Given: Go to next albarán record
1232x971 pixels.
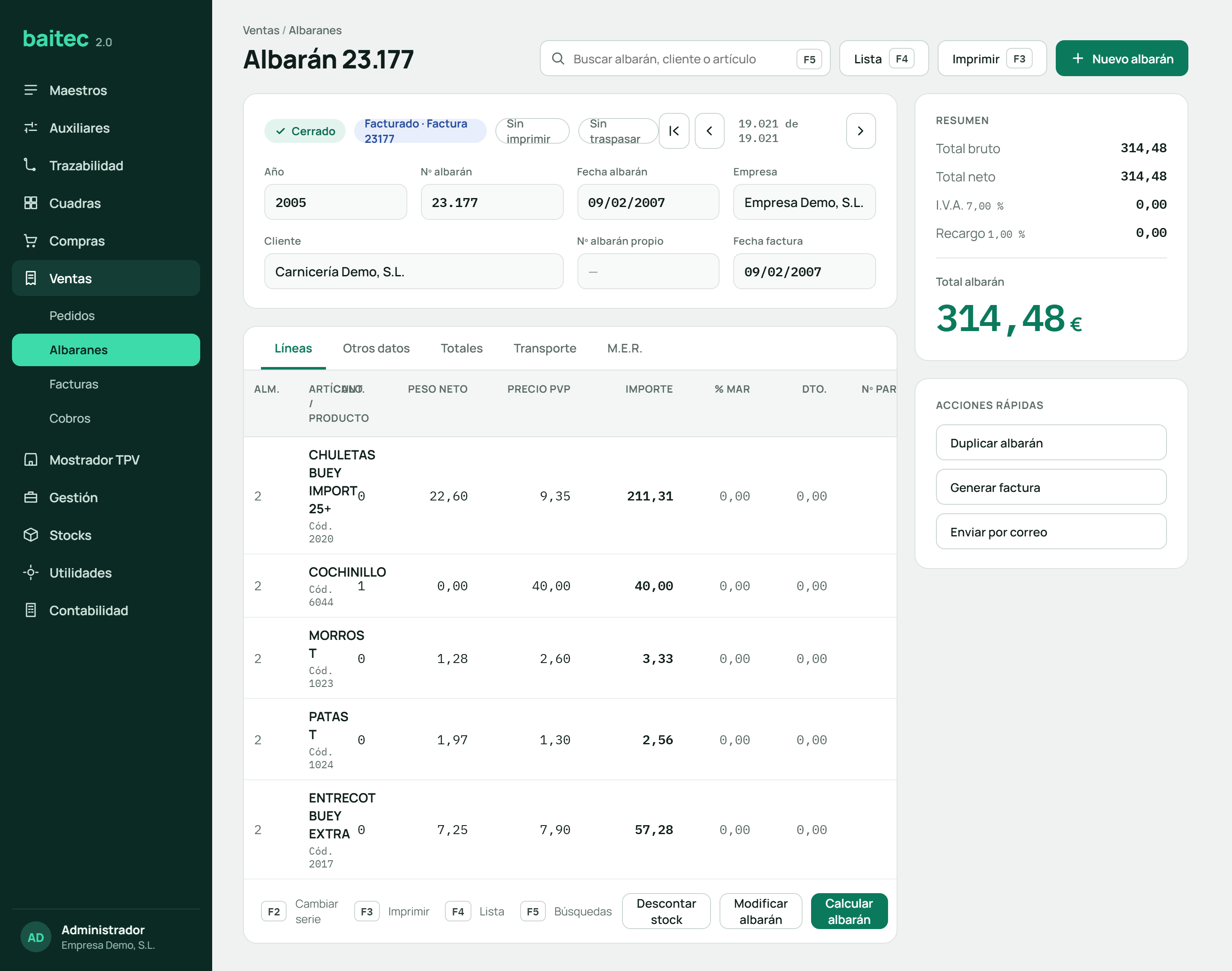Looking at the screenshot, I should 861,131.
